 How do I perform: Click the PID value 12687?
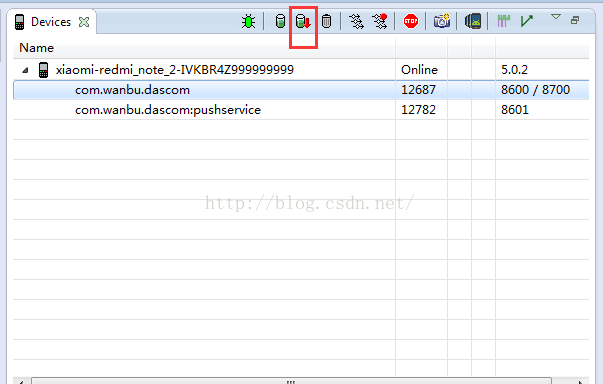[x=418, y=90]
